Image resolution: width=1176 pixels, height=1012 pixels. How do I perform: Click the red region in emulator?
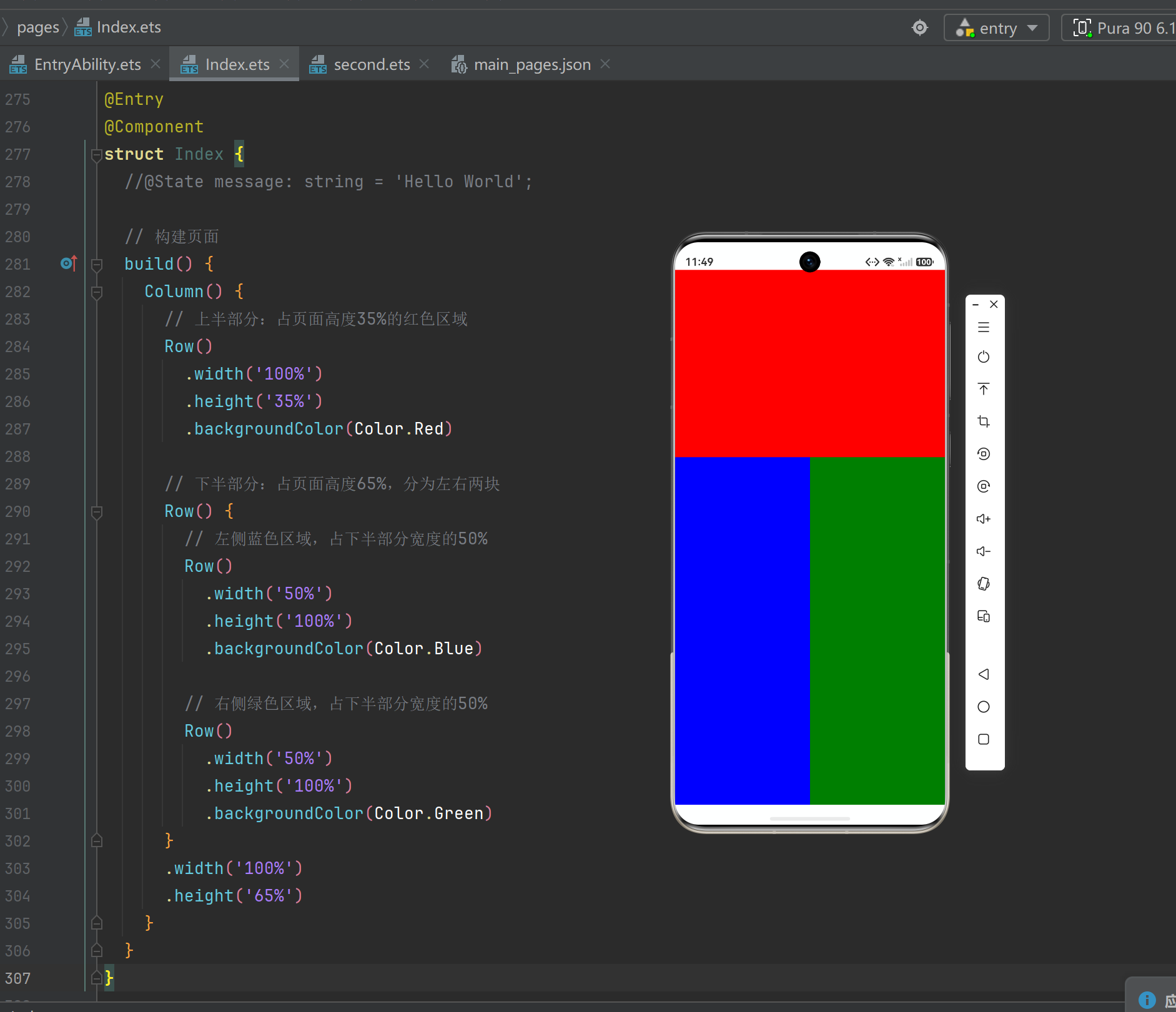810,363
